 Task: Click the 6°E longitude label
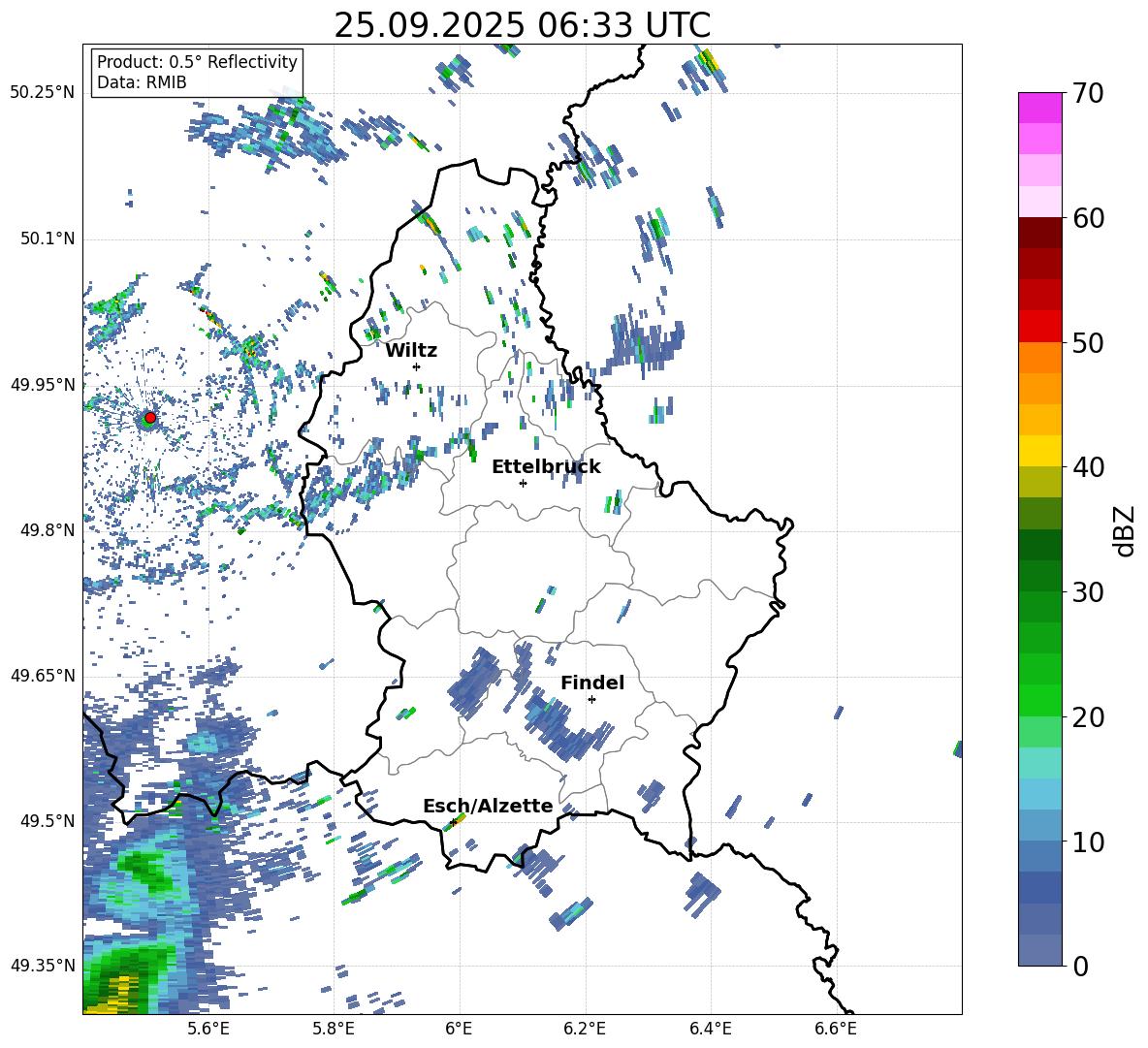459,1029
